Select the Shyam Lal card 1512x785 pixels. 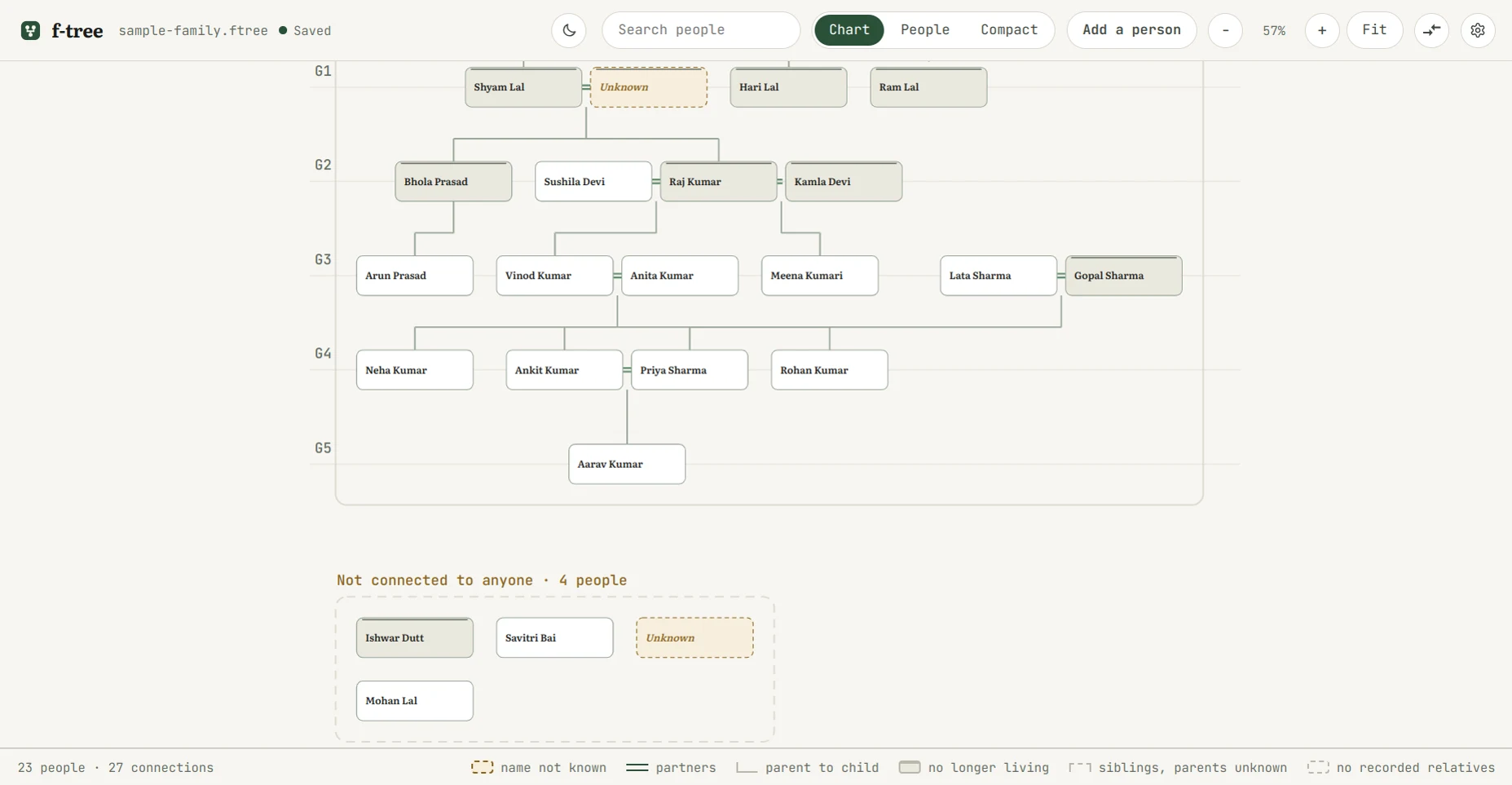pyautogui.click(x=523, y=87)
